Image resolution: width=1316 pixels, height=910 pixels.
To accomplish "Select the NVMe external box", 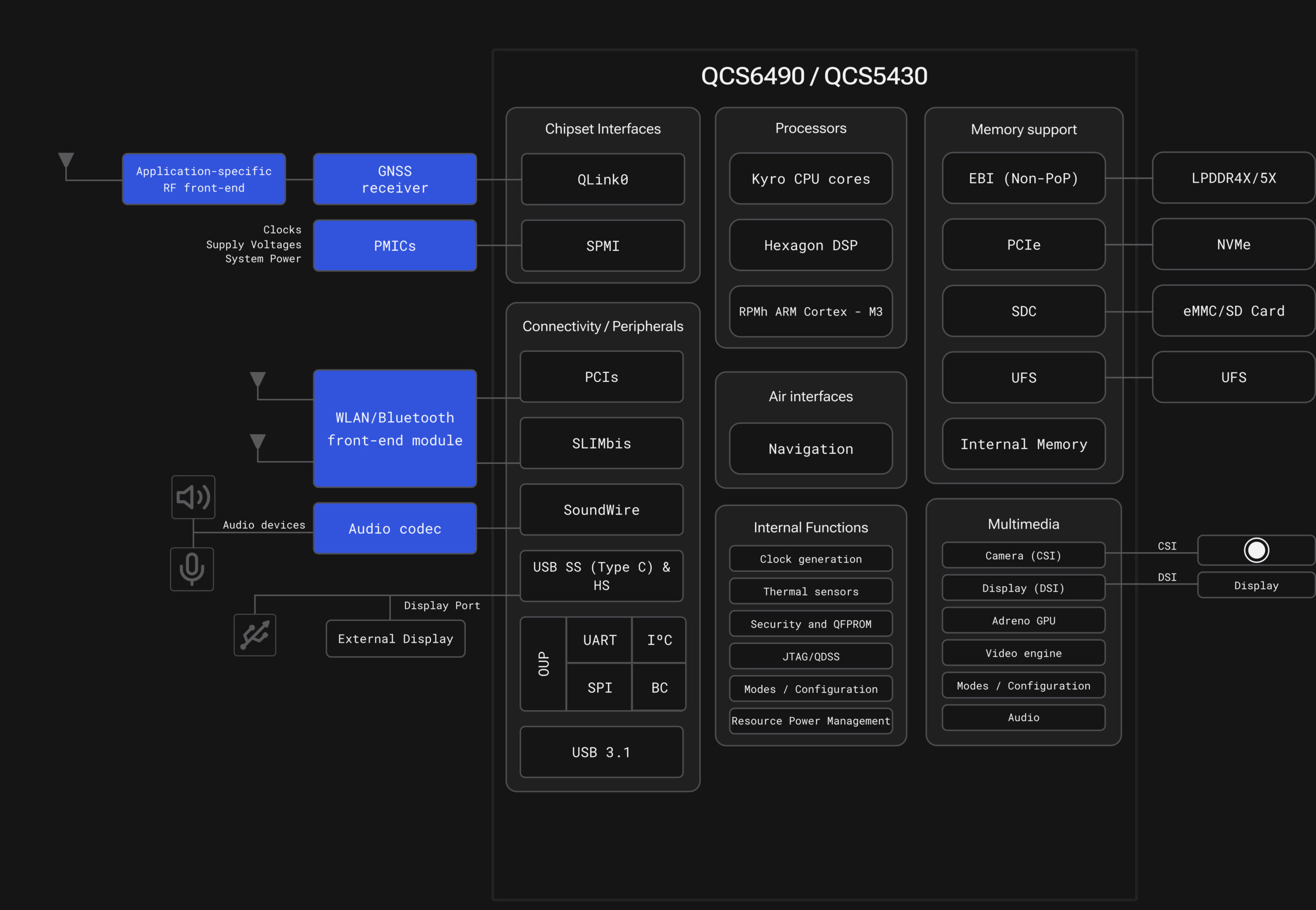I will point(1234,244).
